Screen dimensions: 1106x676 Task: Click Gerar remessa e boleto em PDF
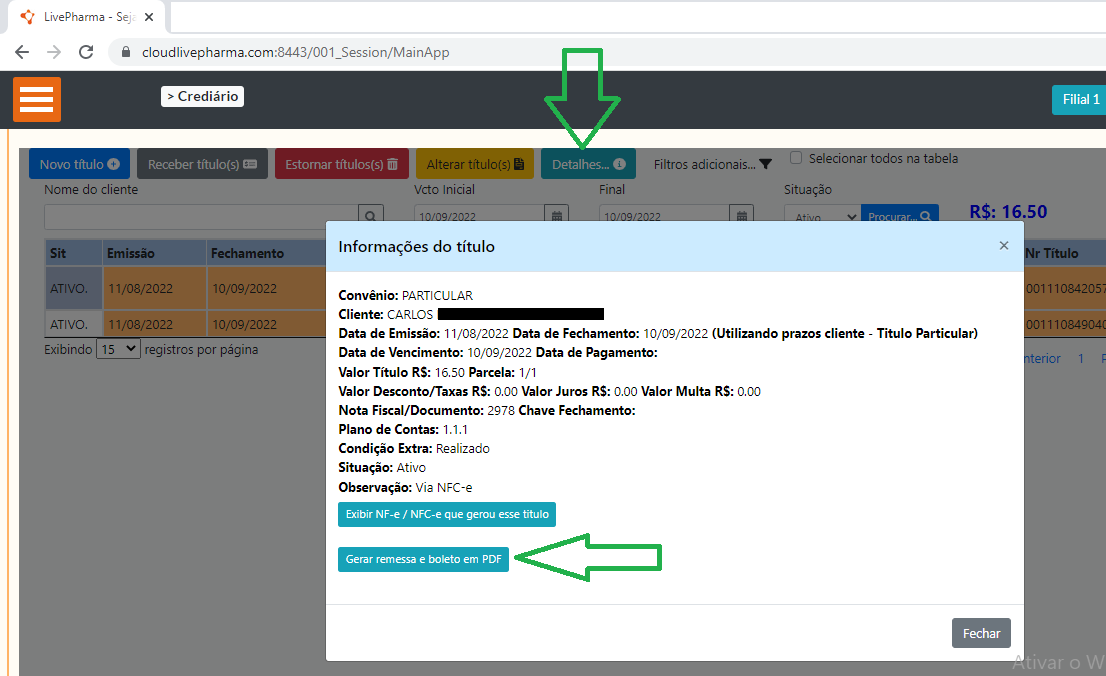[x=423, y=560]
